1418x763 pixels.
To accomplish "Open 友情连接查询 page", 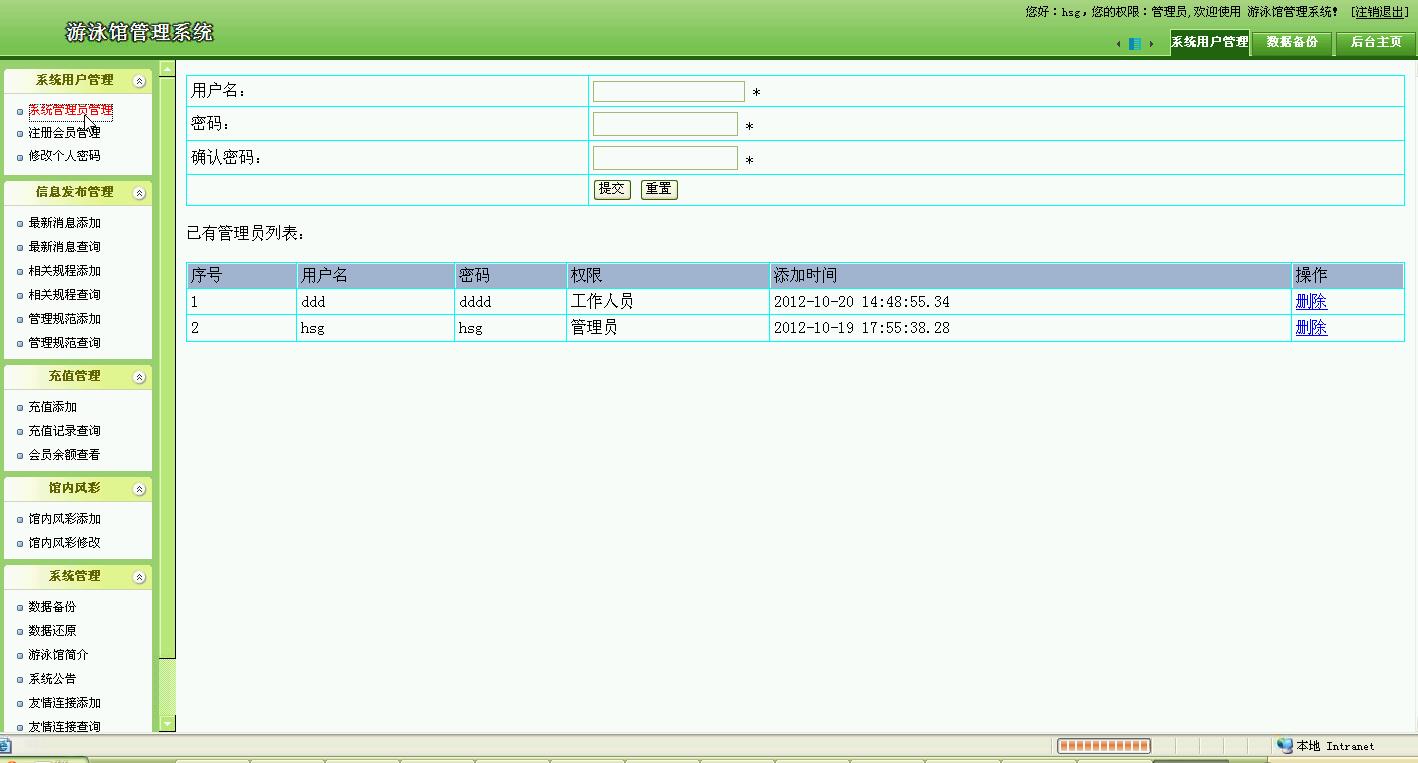I will point(64,727).
